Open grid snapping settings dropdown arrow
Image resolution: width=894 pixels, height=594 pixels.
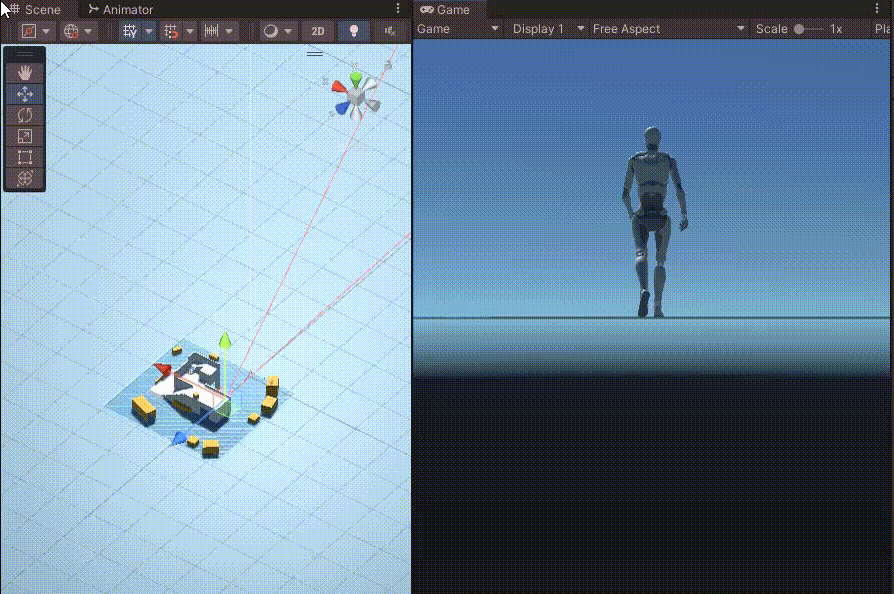pos(190,31)
